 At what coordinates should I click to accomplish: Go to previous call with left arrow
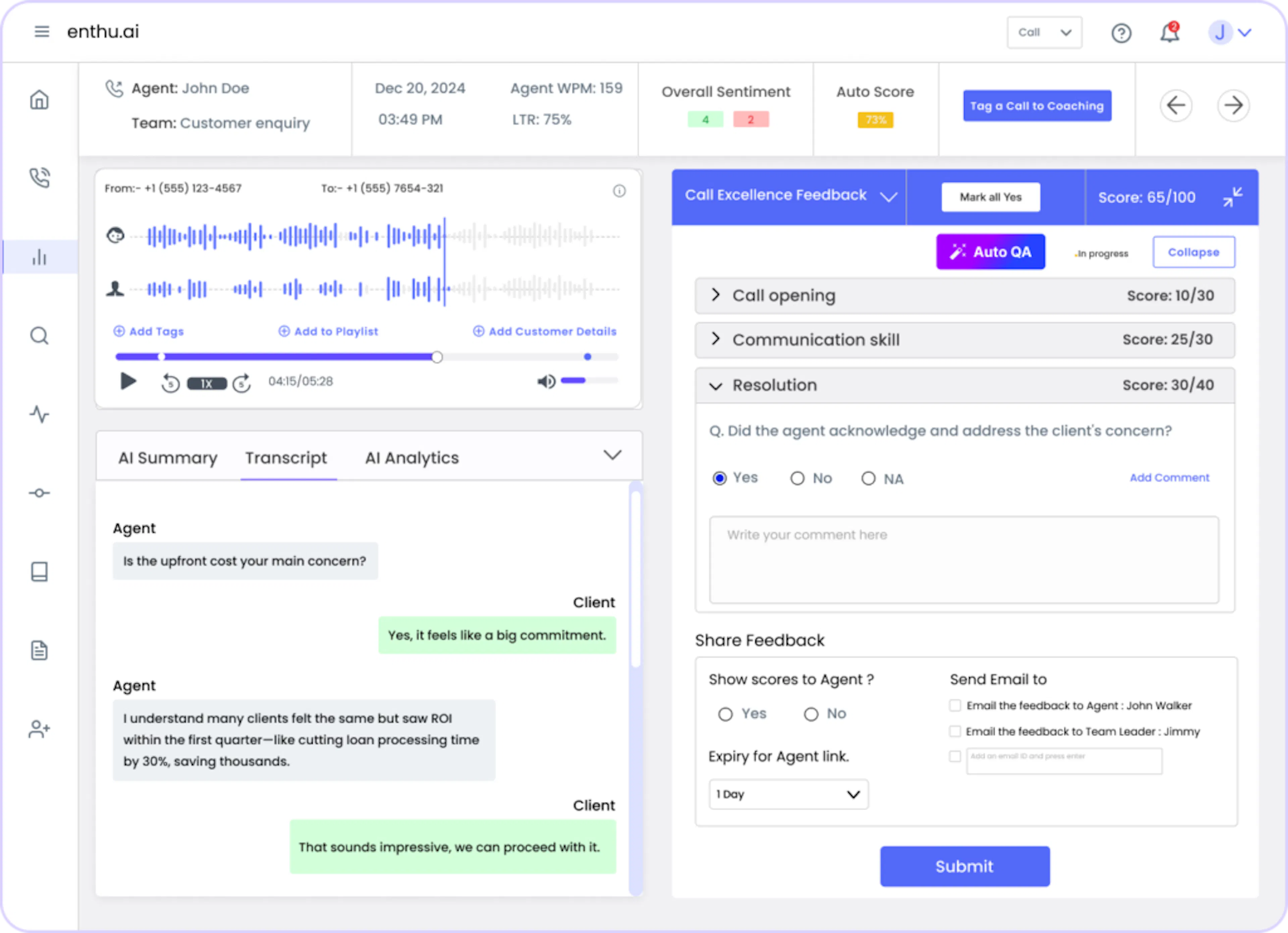[x=1176, y=105]
